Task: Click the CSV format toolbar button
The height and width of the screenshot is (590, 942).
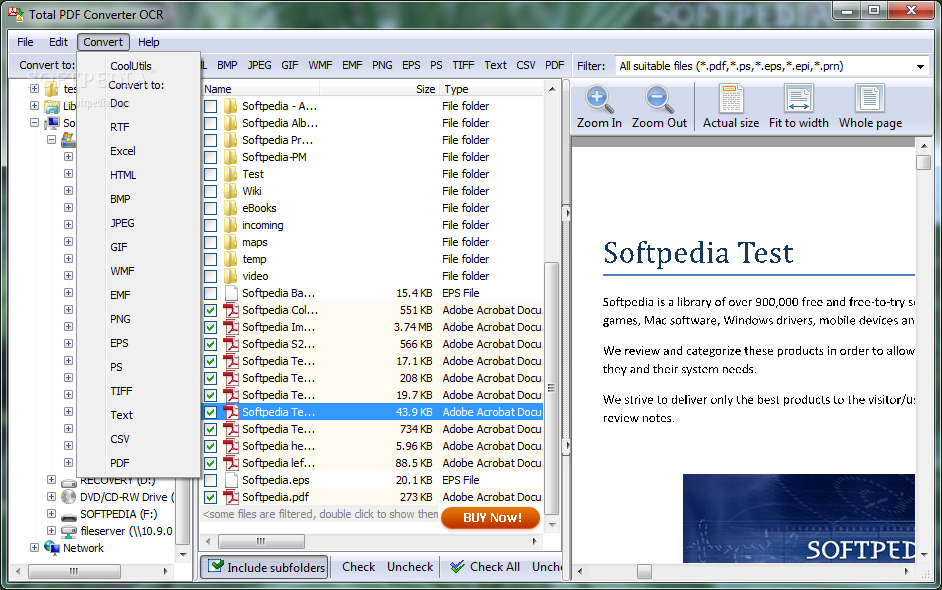Action: point(526,65)
